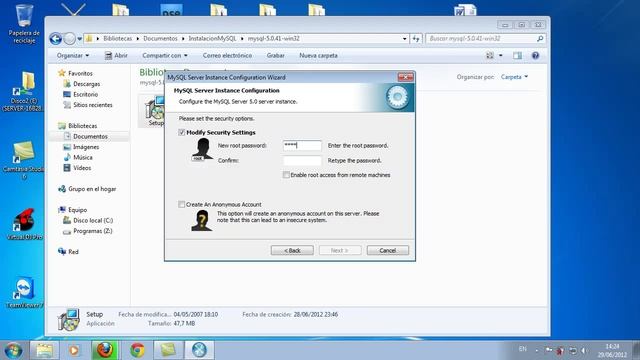Click the root user silhouette icon
This screenshot has height=360, width=640.
203,150
